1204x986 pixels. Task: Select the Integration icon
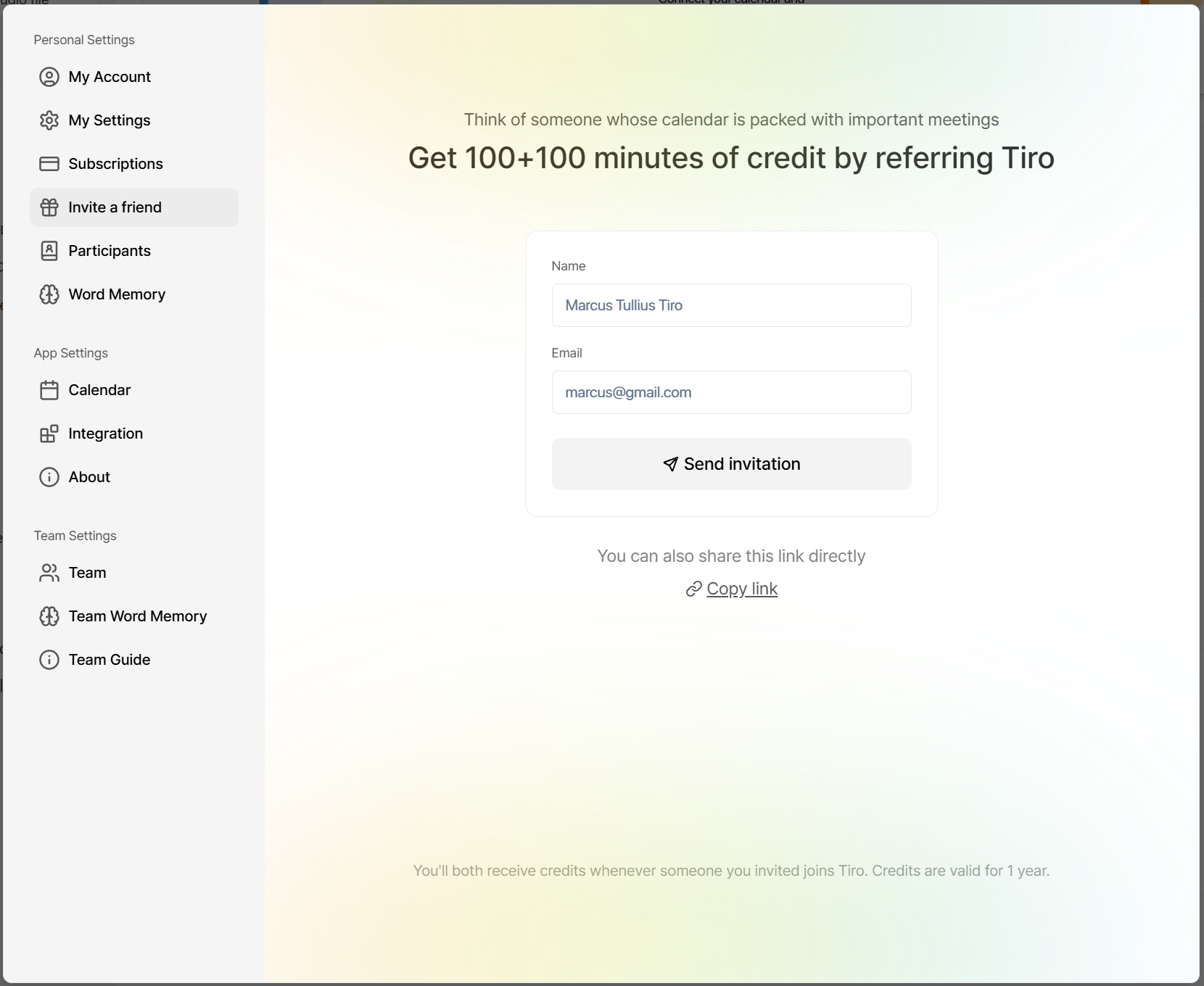[48, 434]
